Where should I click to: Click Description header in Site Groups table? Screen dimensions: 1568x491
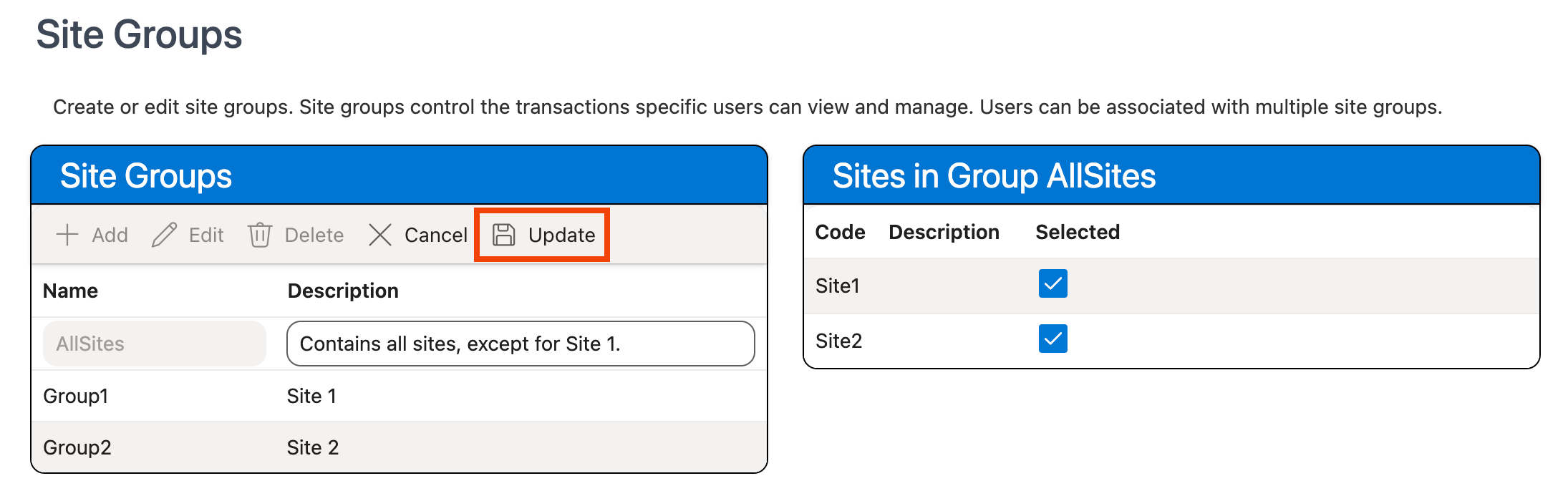pyautogui.click(x=343, y=291)
